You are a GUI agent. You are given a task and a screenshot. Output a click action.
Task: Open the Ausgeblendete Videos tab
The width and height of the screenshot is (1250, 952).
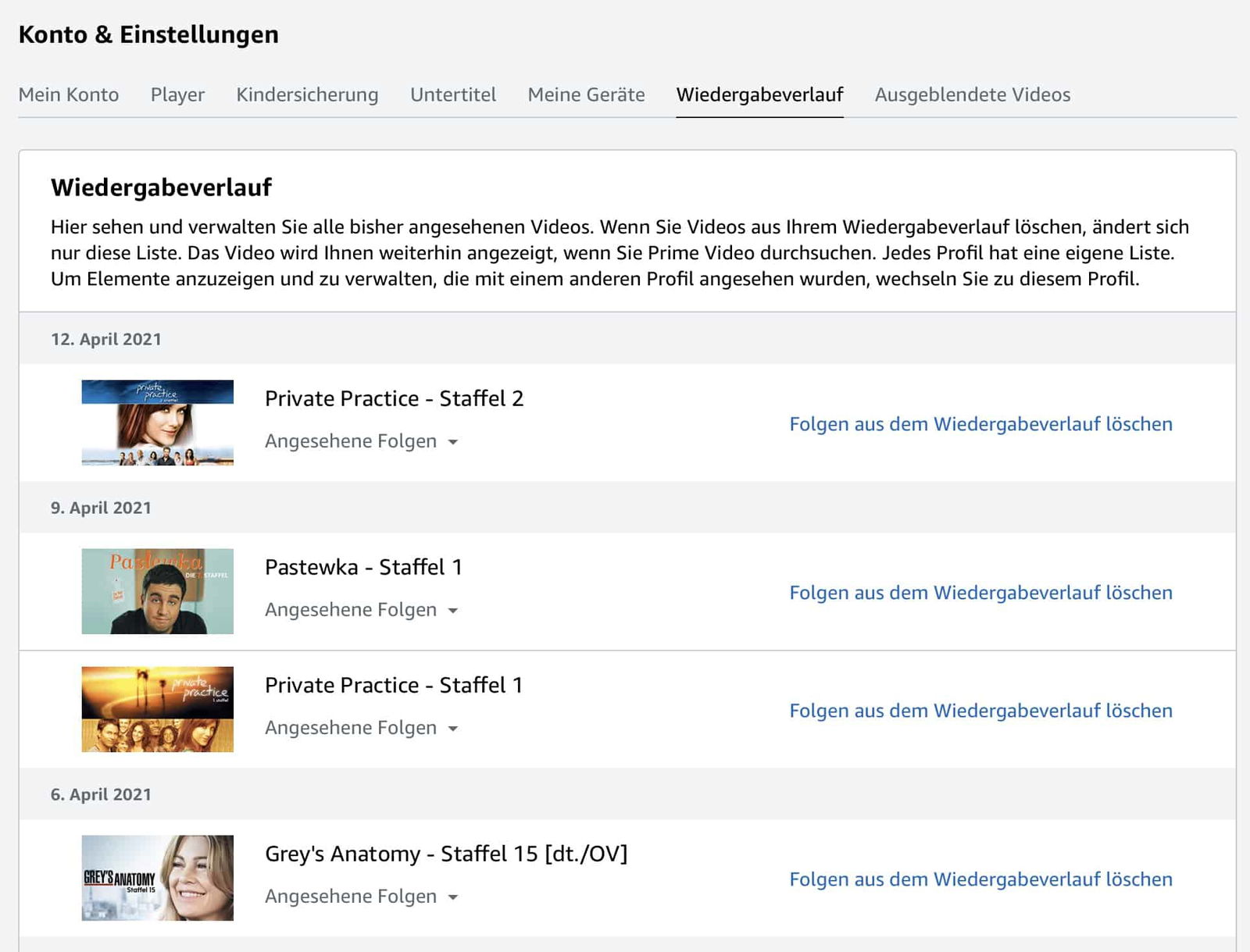point(972,94)
